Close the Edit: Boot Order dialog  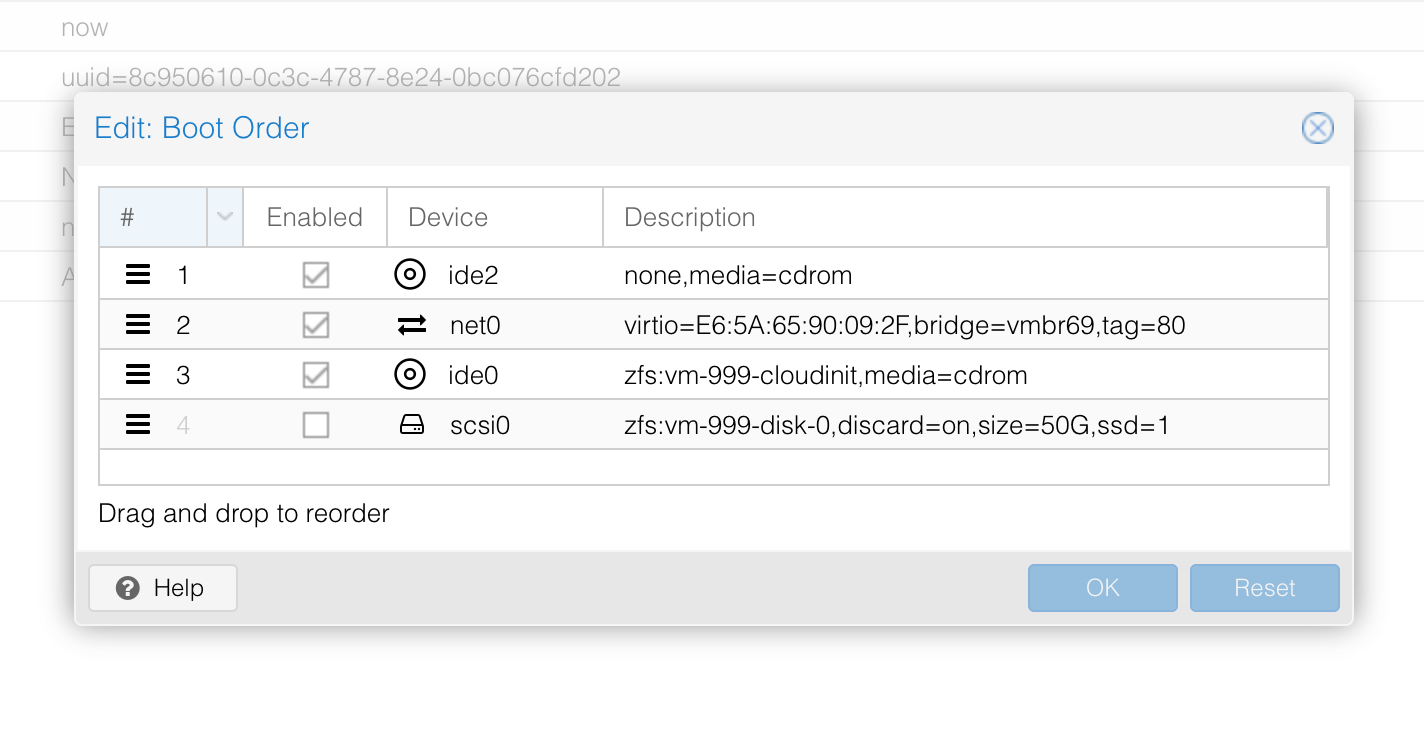1317,128
